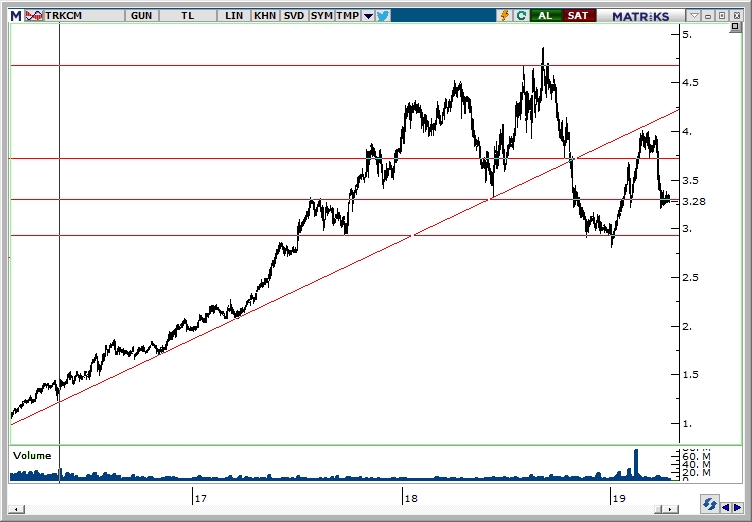The image size is (752, 522).
Task: Click the Matriks M logo icon
Action: [x=16, y=16]
